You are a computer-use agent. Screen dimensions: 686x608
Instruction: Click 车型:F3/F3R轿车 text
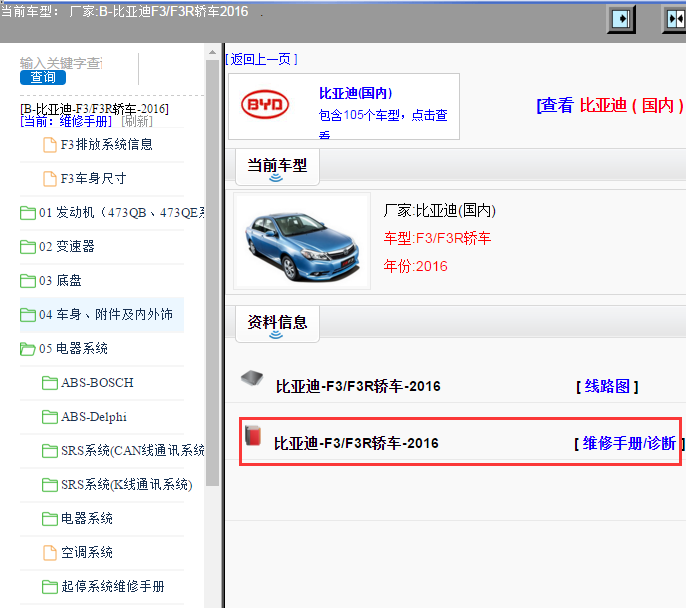(438, 238)
